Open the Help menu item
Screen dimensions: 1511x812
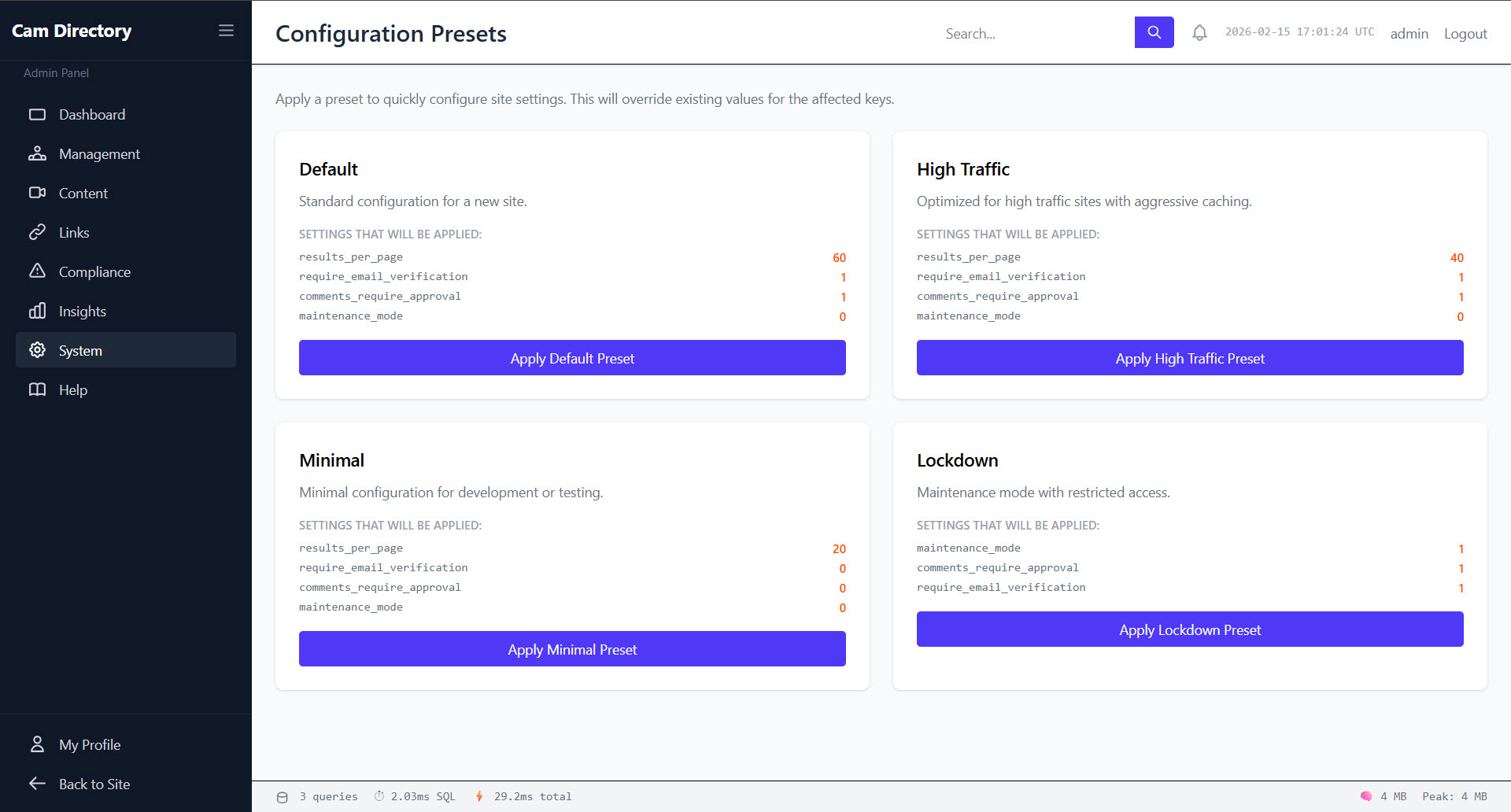73,390
